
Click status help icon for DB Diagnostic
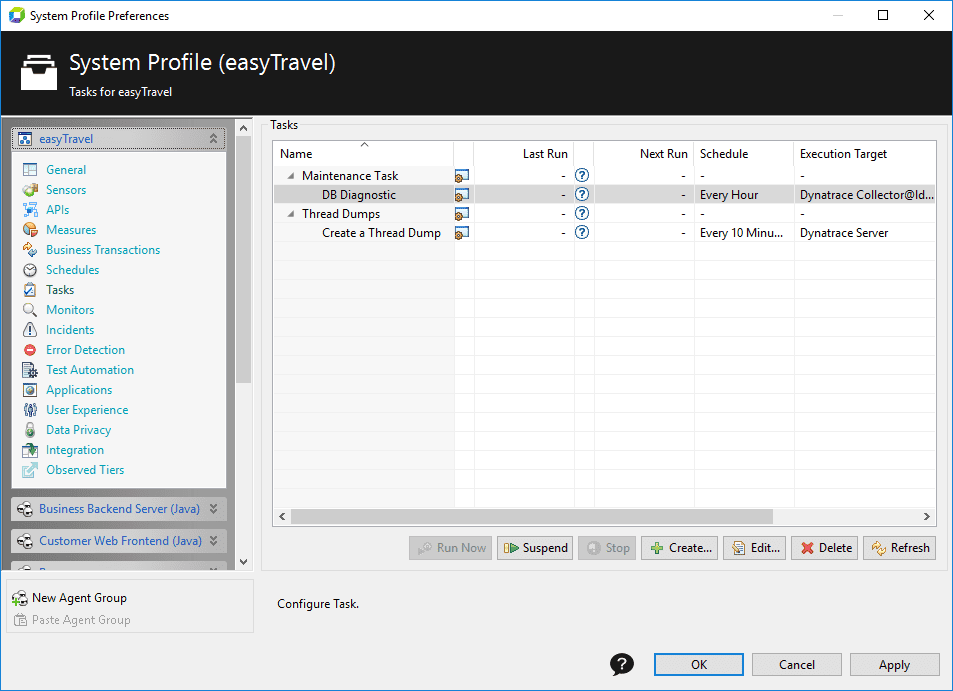coord(582,194)
